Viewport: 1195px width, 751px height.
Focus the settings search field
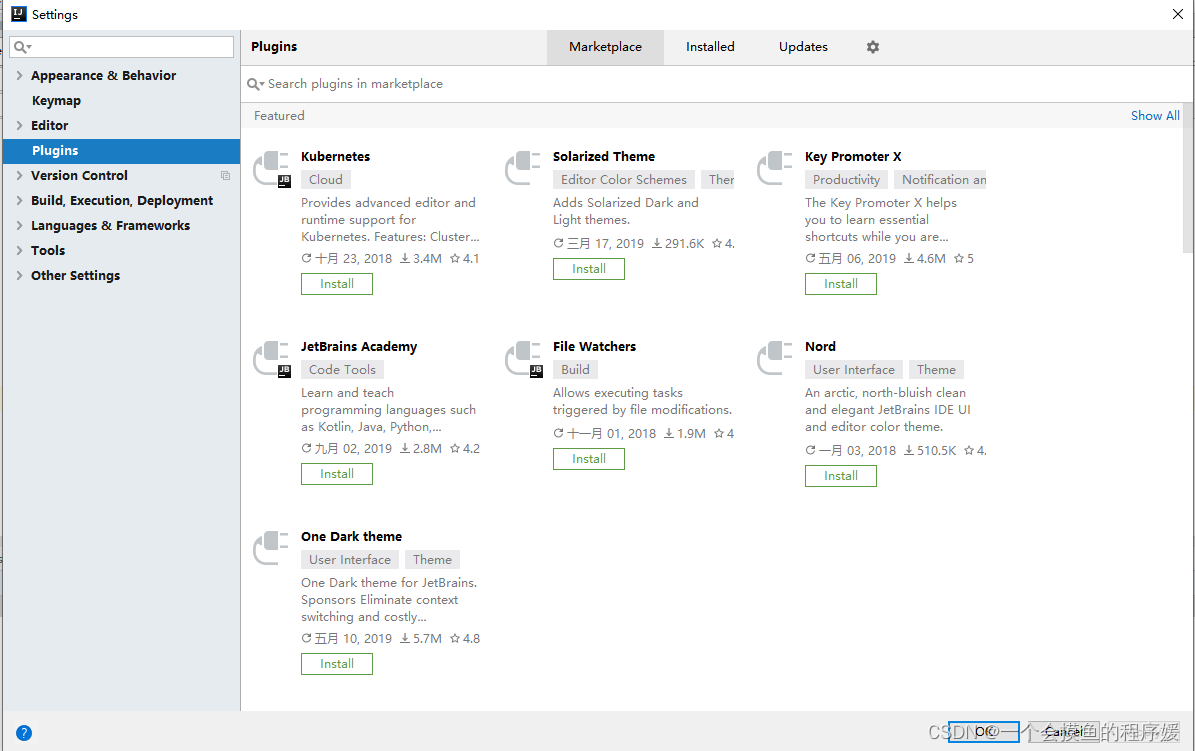122,47
